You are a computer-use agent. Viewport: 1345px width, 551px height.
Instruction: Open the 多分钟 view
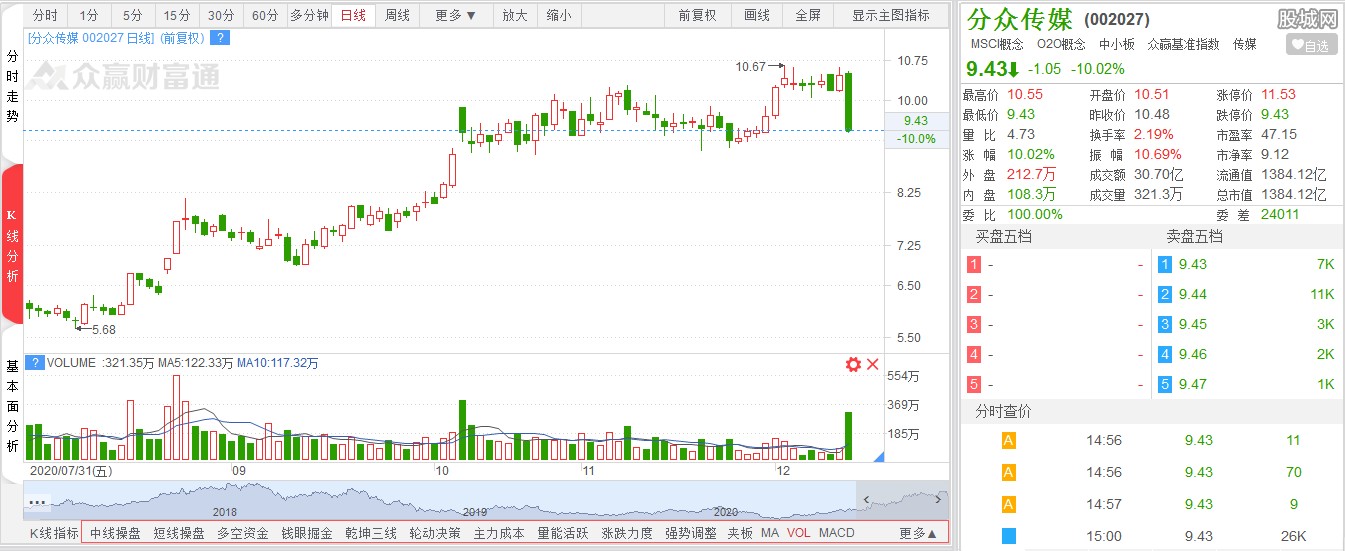tap(309, 16)
